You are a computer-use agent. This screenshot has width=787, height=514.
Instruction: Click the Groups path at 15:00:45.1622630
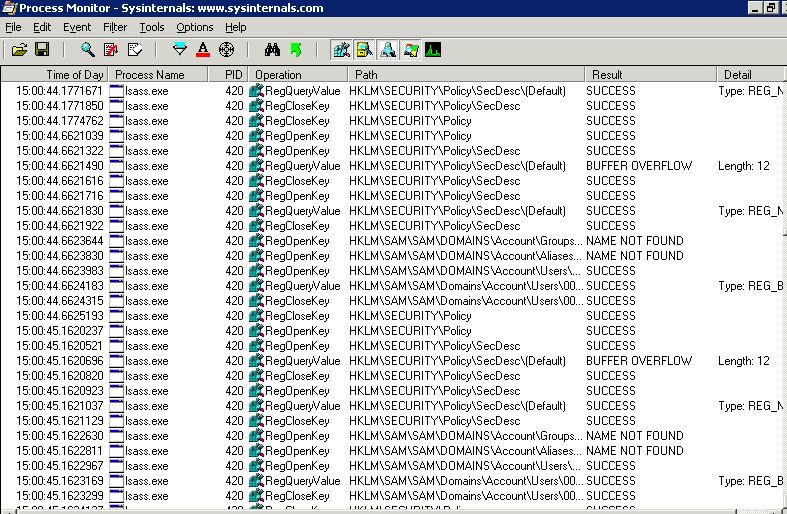466,436
